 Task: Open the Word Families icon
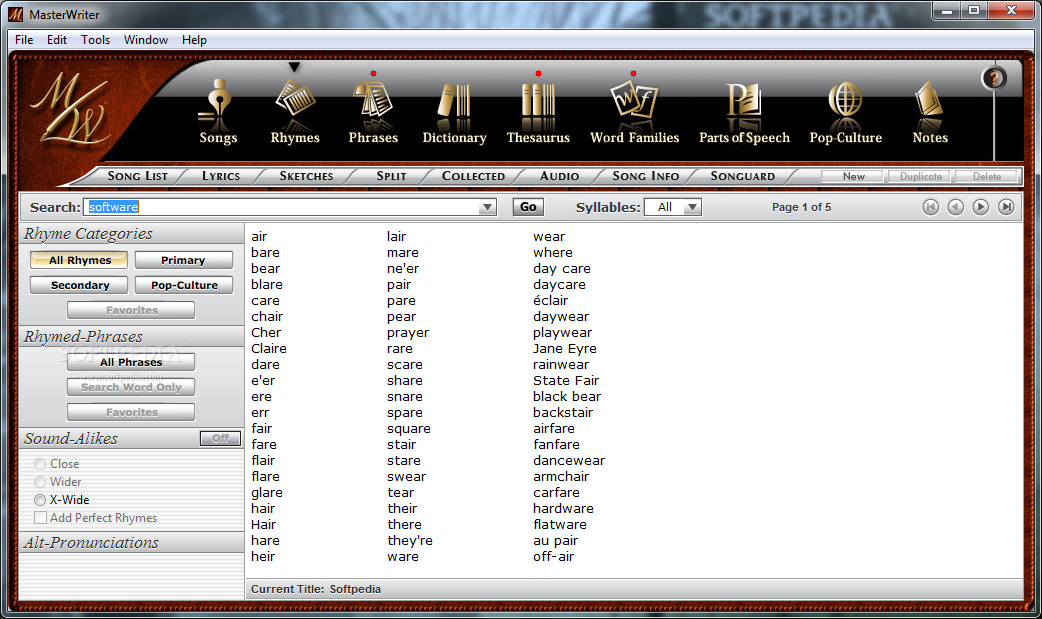(x=635, y=112)
